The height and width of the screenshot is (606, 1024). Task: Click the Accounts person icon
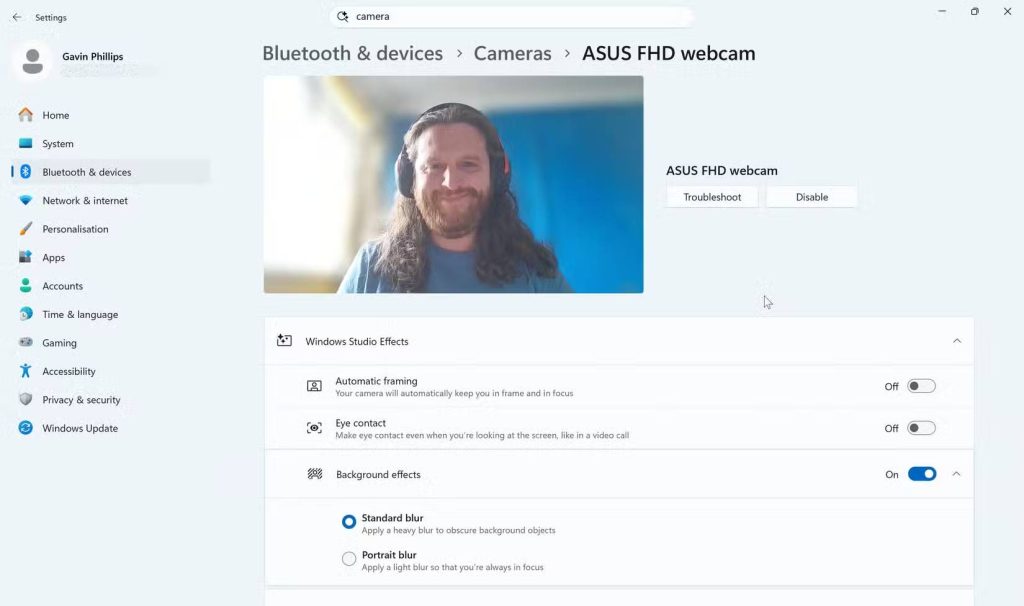(25, 285)
